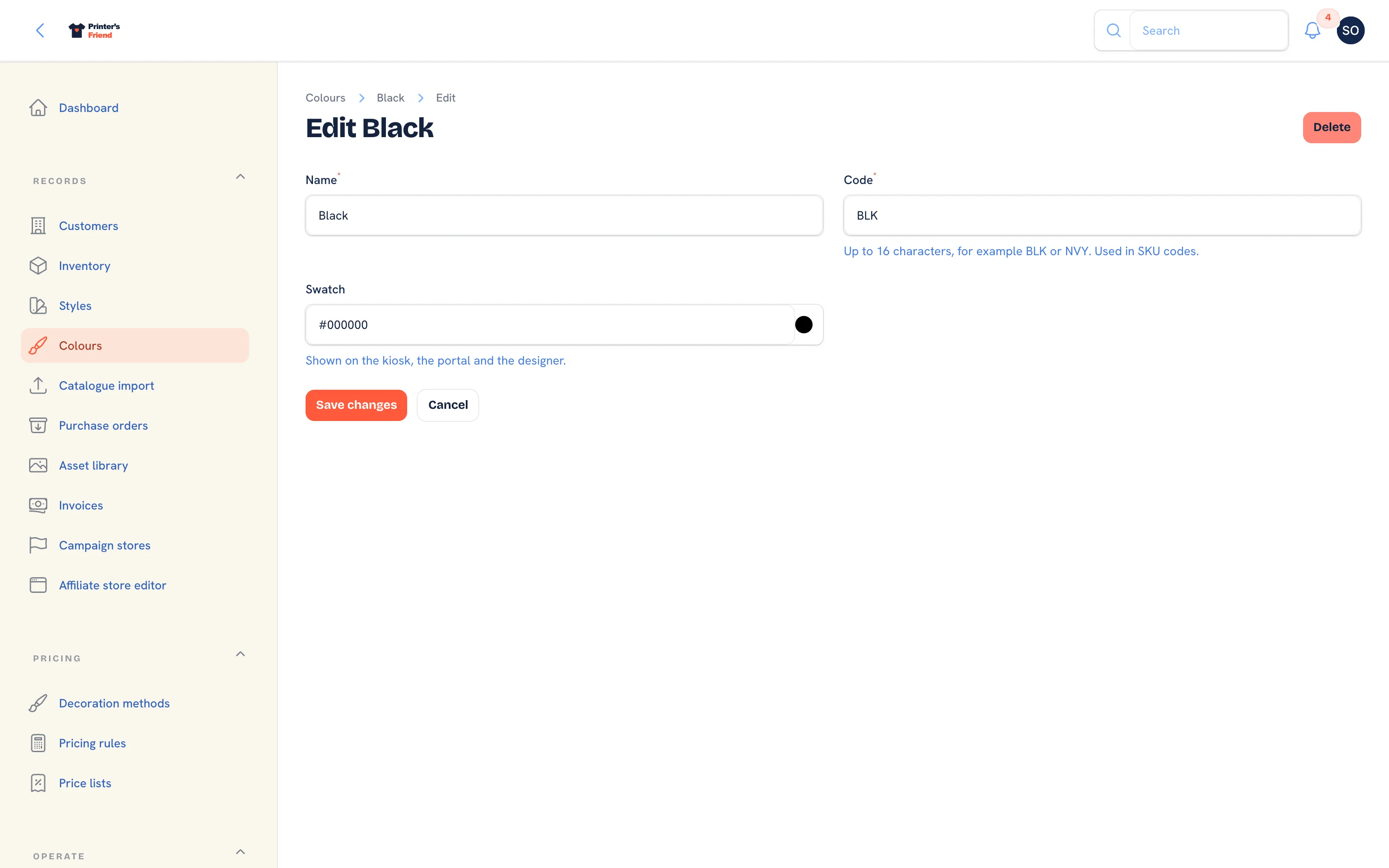Click the Save changes button
1389x868 pixels.
click(x=356, y=405)
